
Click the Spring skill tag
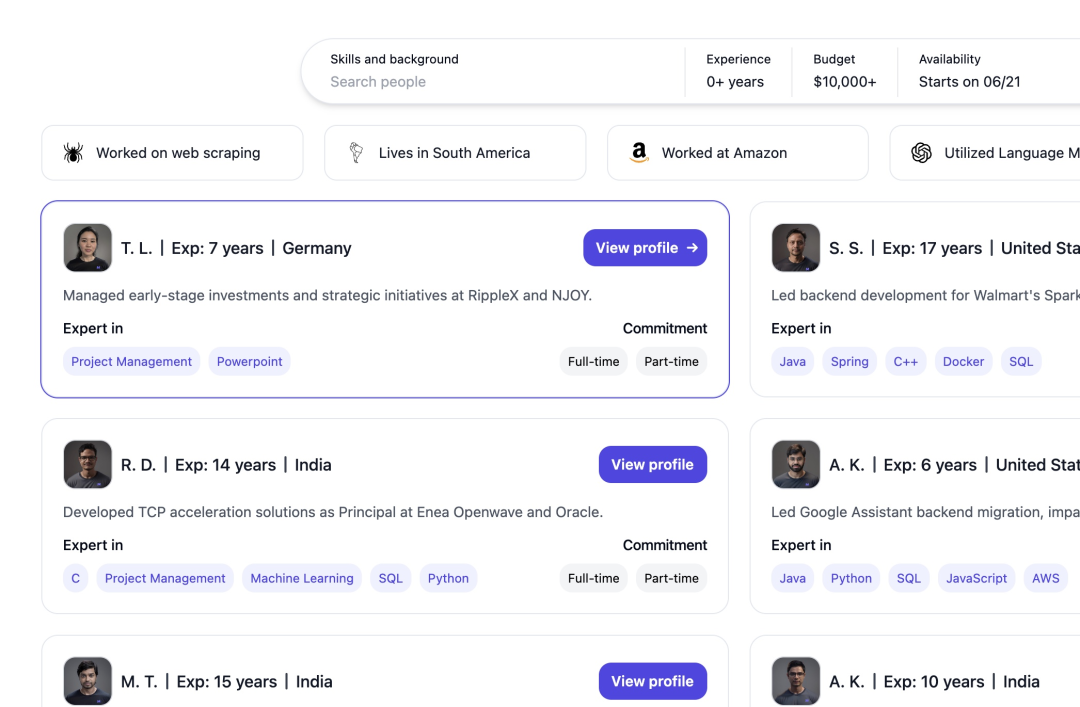[x=850, y=361]
